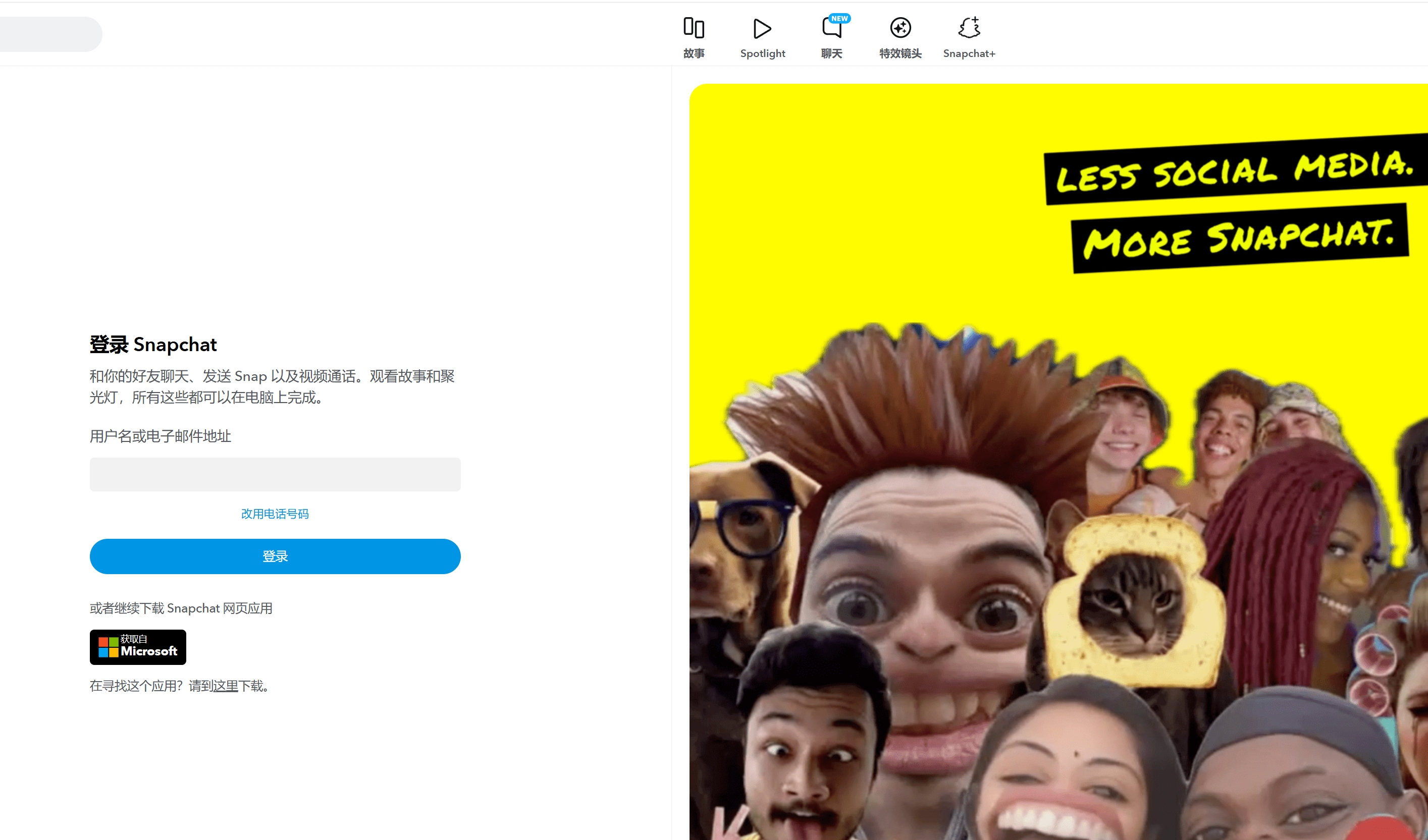The height and width of the screenshot is (840, 1428).
Task: Select the 聊天 text label in navigation
Action: (831, 53)
